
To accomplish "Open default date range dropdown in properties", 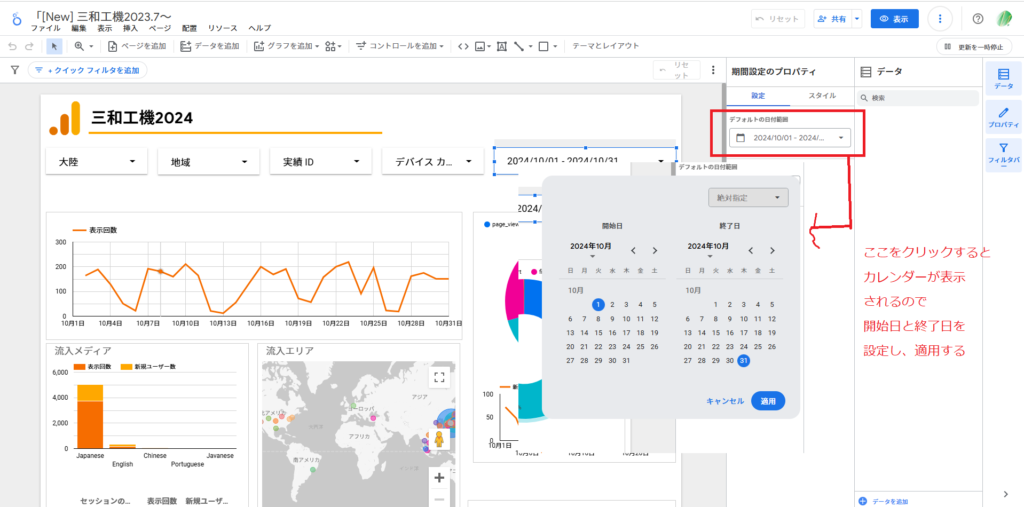I will pos(790,138).
